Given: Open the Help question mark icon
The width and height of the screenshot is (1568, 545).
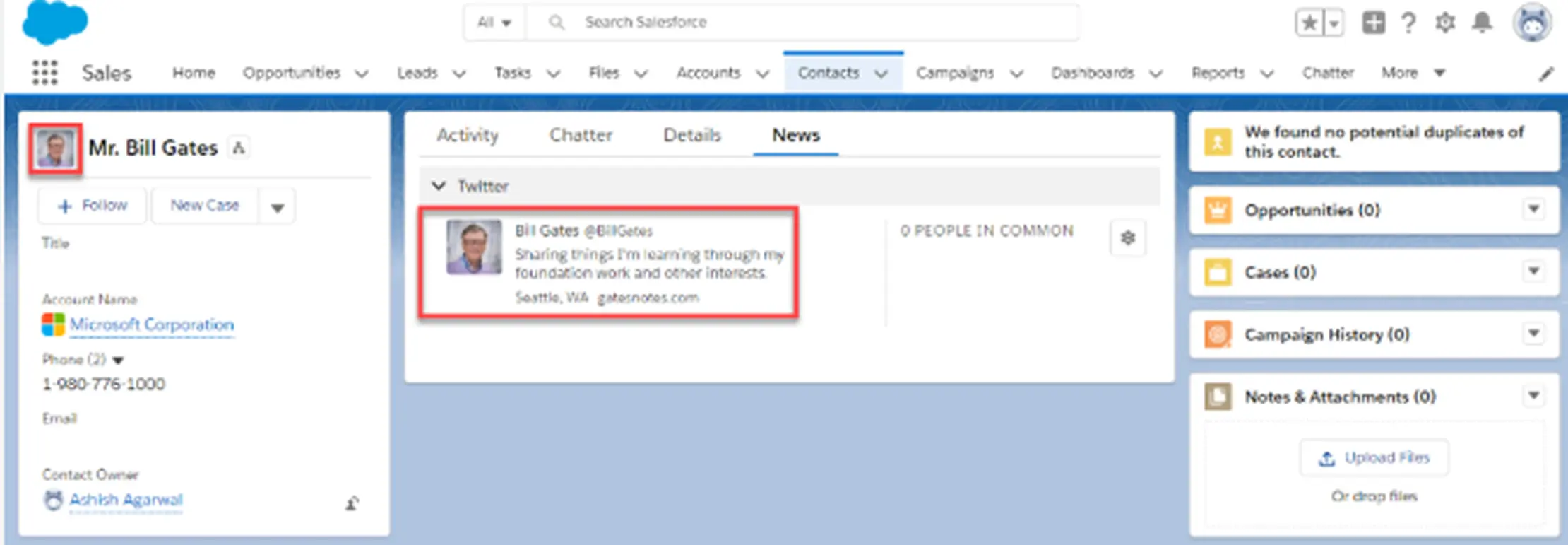Looking at the screenshot, I should 1408,23.
